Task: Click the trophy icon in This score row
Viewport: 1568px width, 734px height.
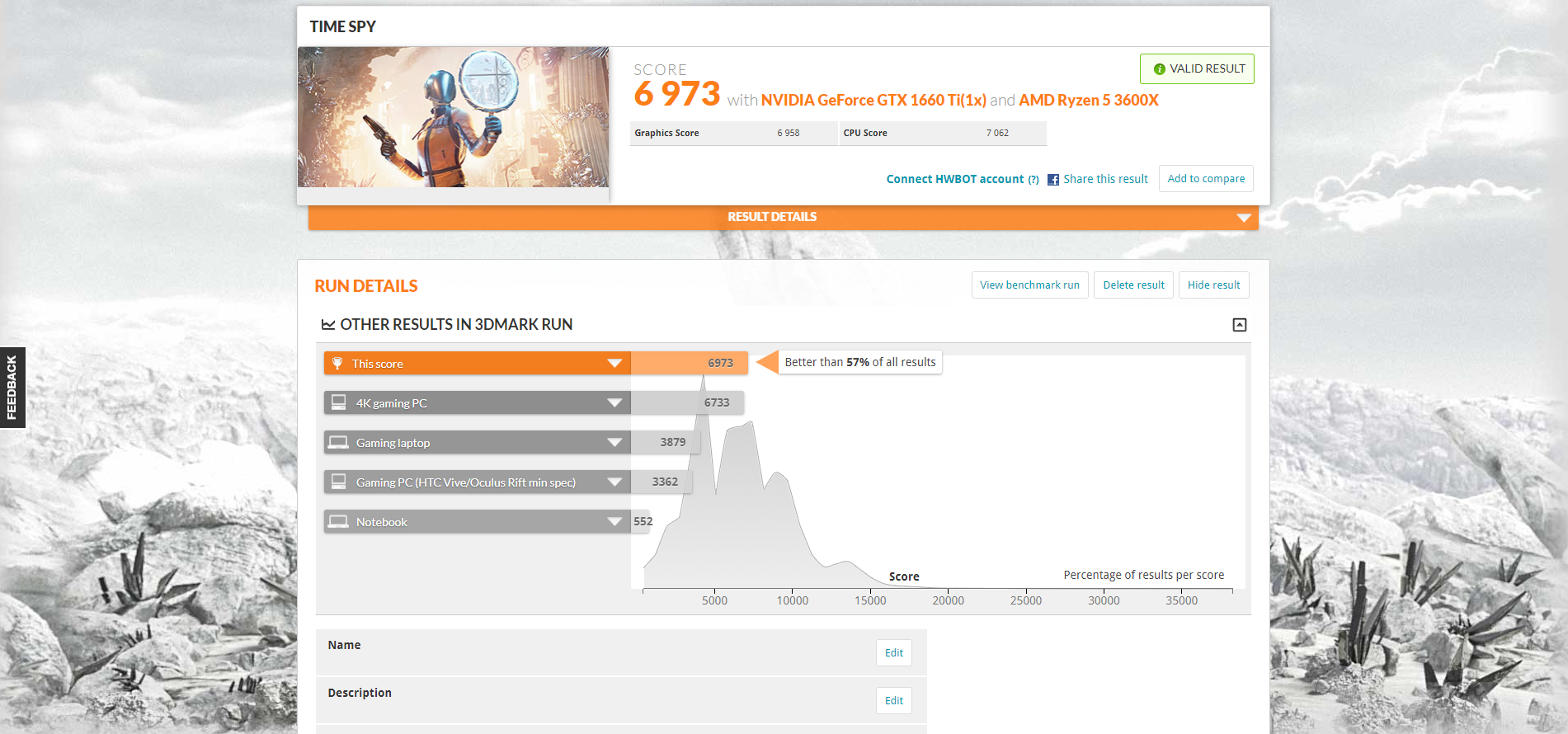Action: coord(337,363)
